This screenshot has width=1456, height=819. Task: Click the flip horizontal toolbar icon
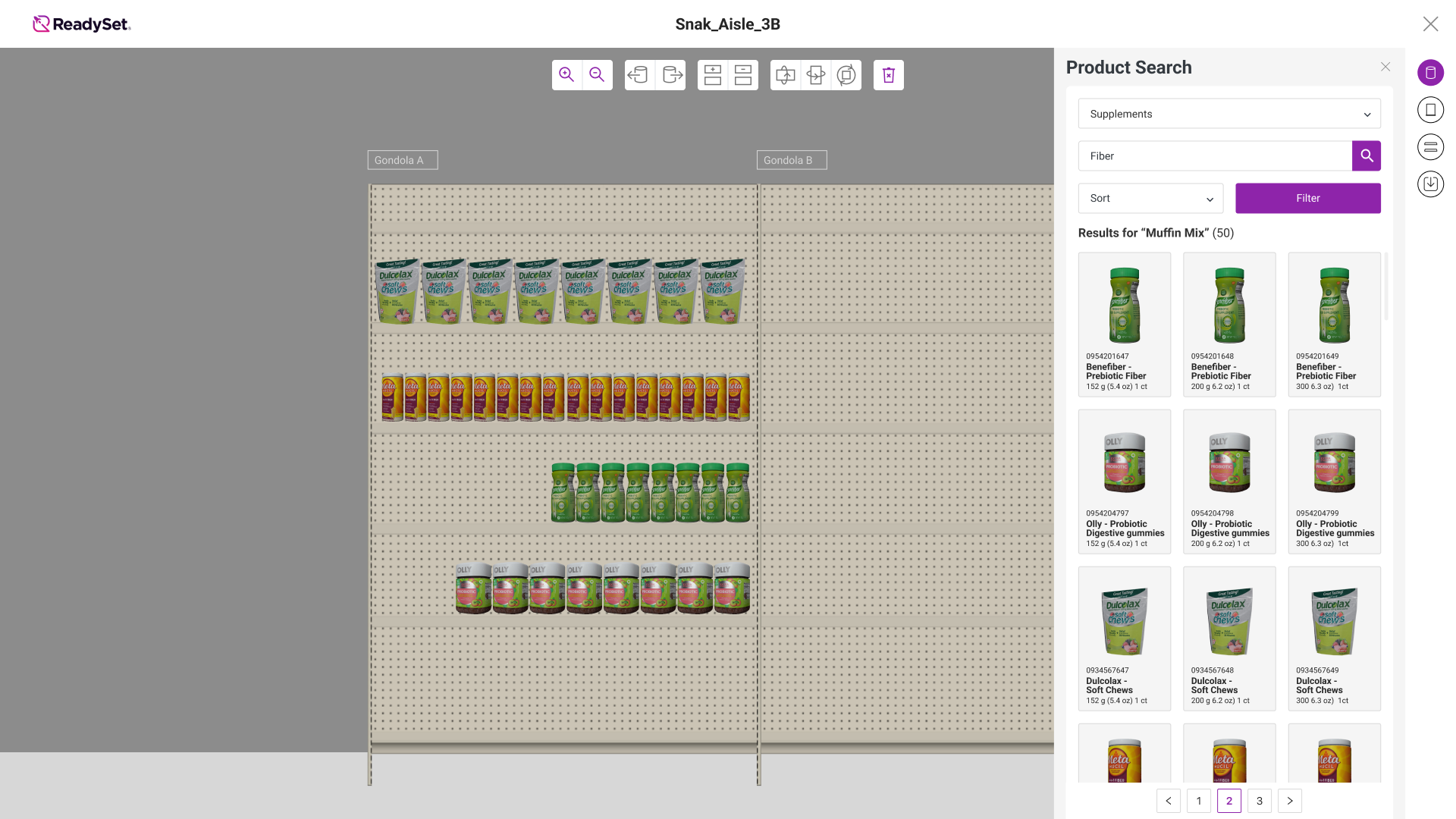816,74
